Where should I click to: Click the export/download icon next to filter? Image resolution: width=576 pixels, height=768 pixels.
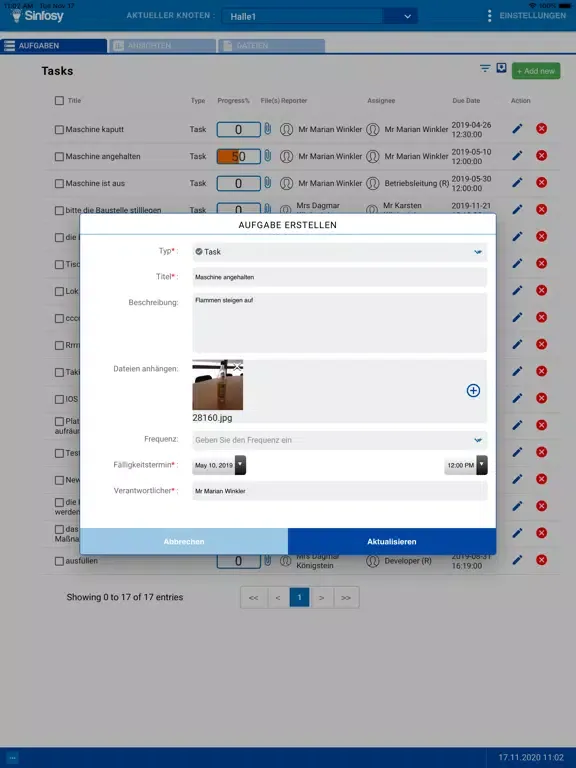501,68
